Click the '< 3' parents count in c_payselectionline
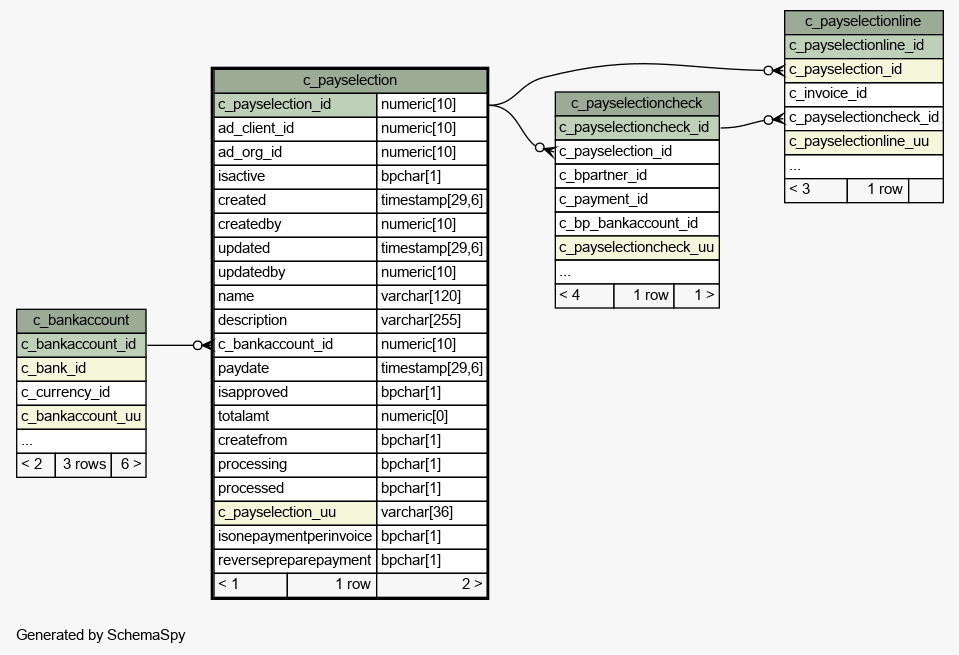The image size is (959, 655). [815, 190]
